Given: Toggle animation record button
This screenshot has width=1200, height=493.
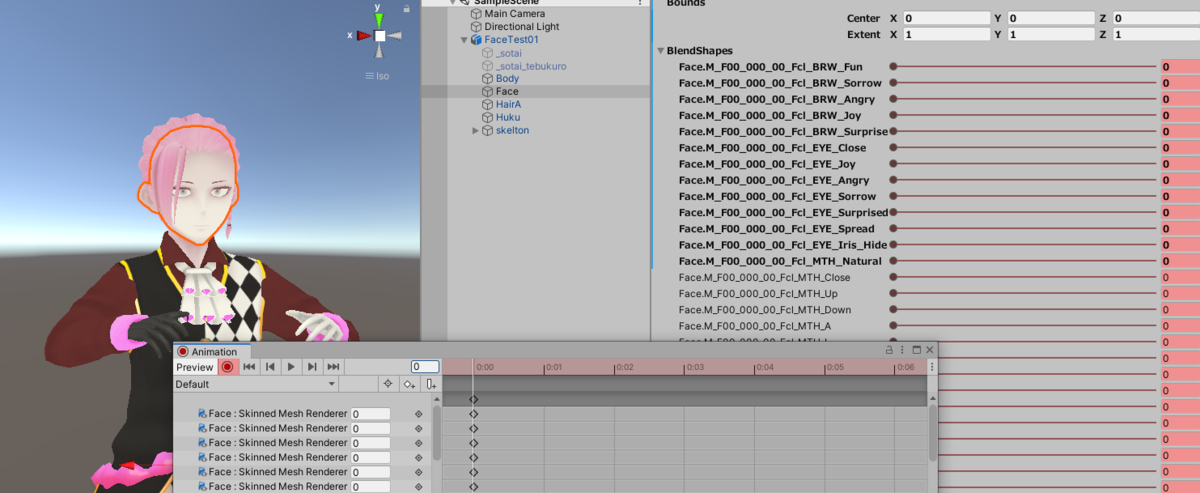Looking at the screenshot, I should pyautogui.click(x=227, y=367).
